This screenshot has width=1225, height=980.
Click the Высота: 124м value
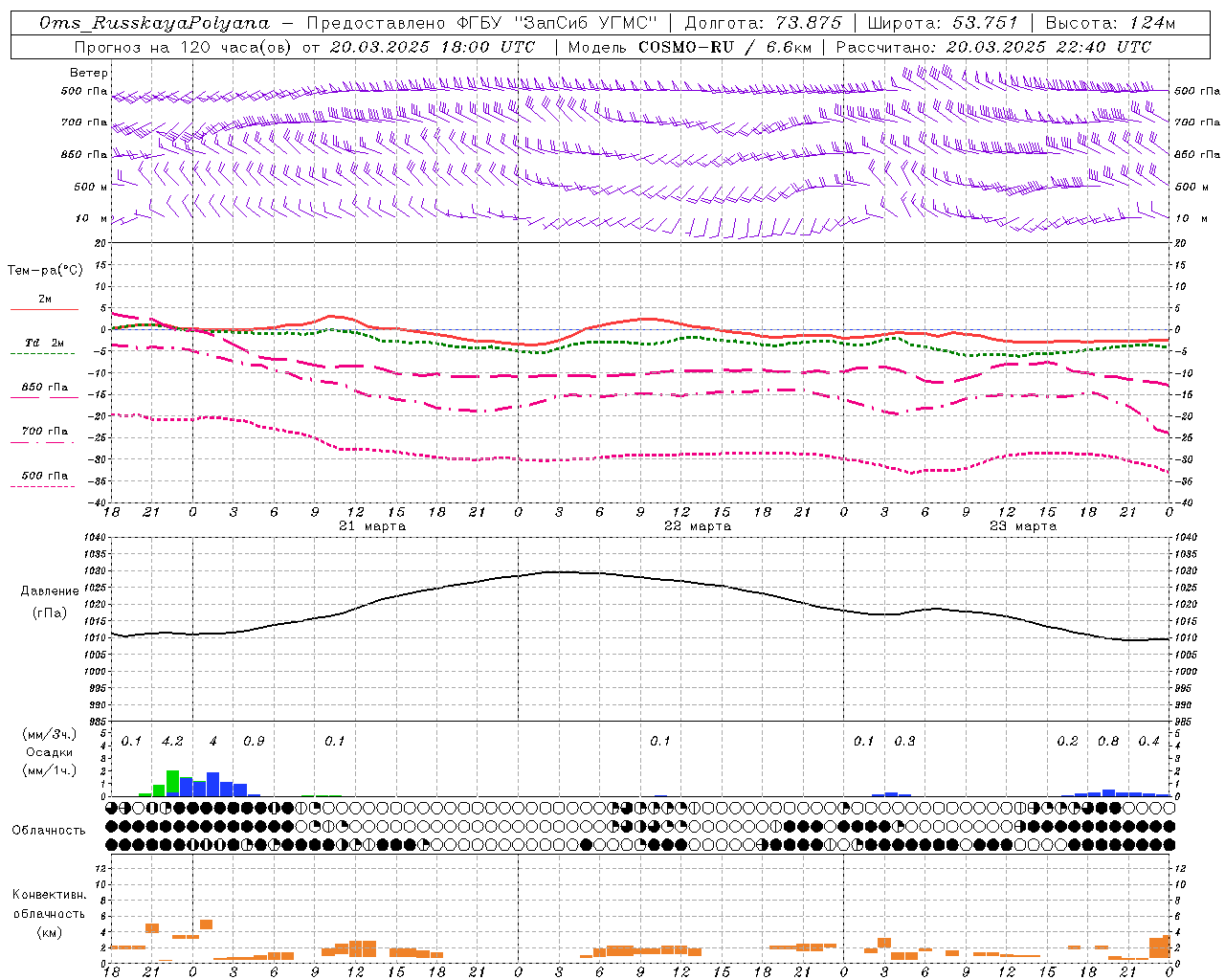point(1110,23)
